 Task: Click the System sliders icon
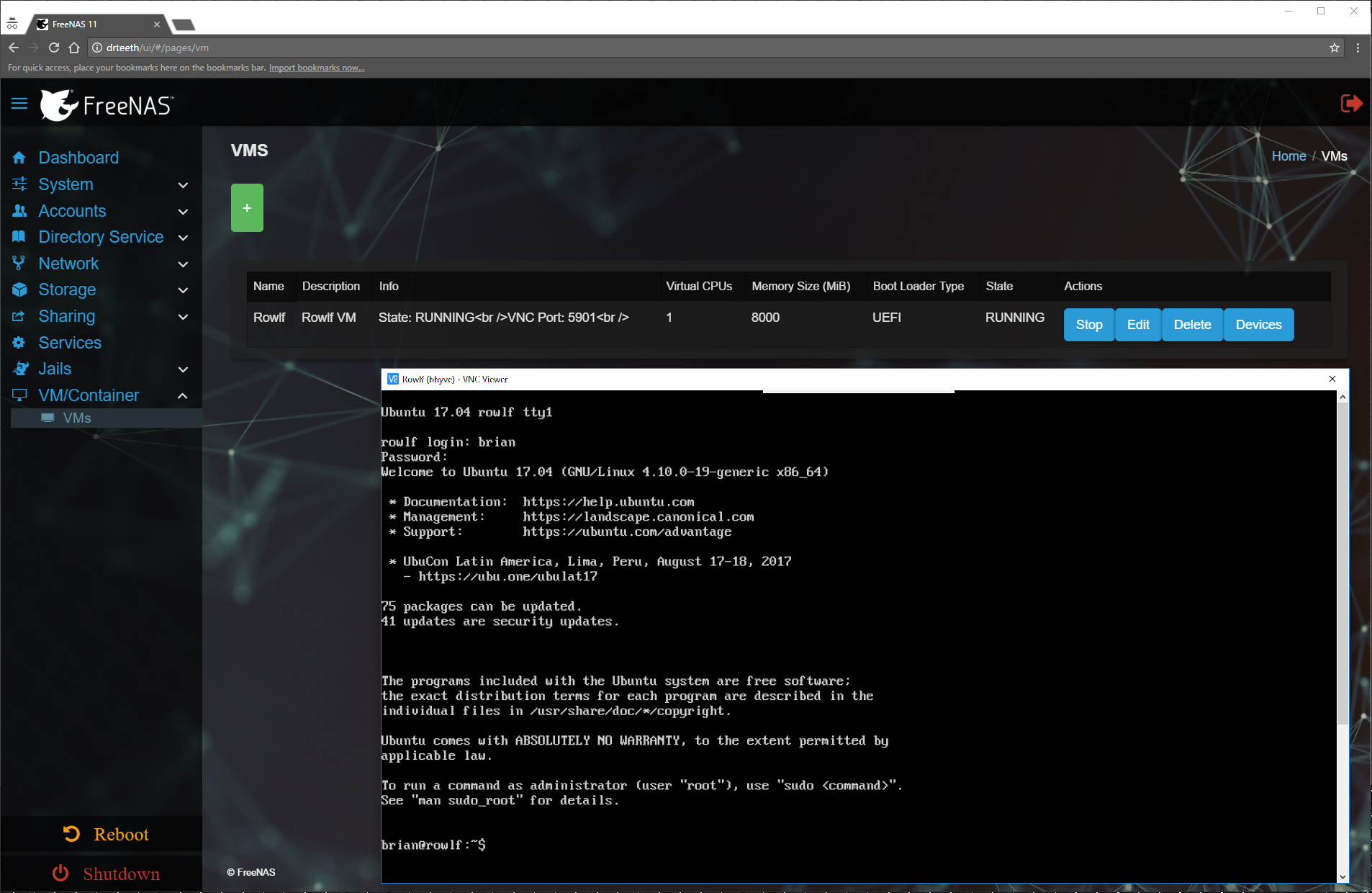19,184
